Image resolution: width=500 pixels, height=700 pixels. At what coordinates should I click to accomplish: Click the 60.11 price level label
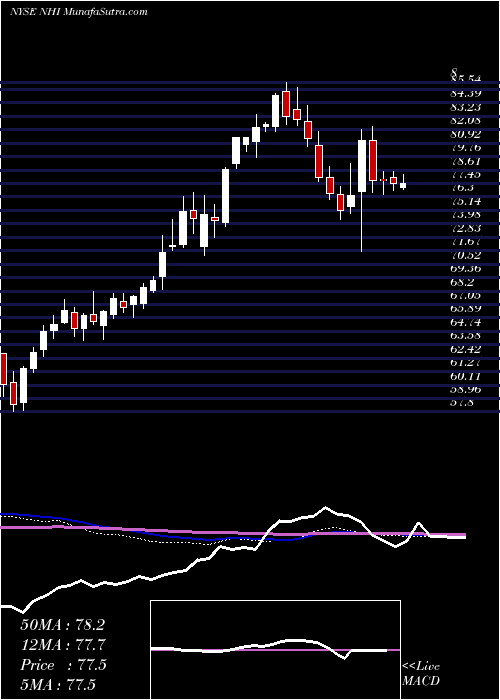tap(466, 376)
